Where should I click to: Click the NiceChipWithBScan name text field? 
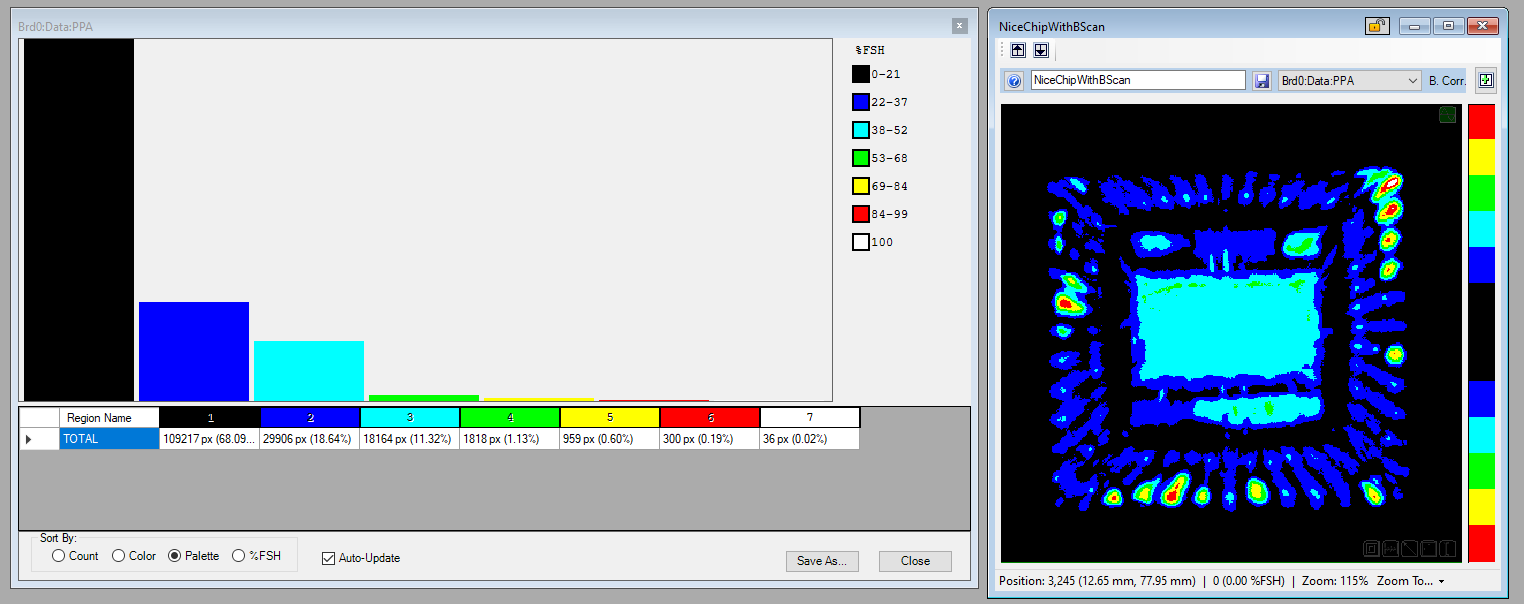point(1138,80)
